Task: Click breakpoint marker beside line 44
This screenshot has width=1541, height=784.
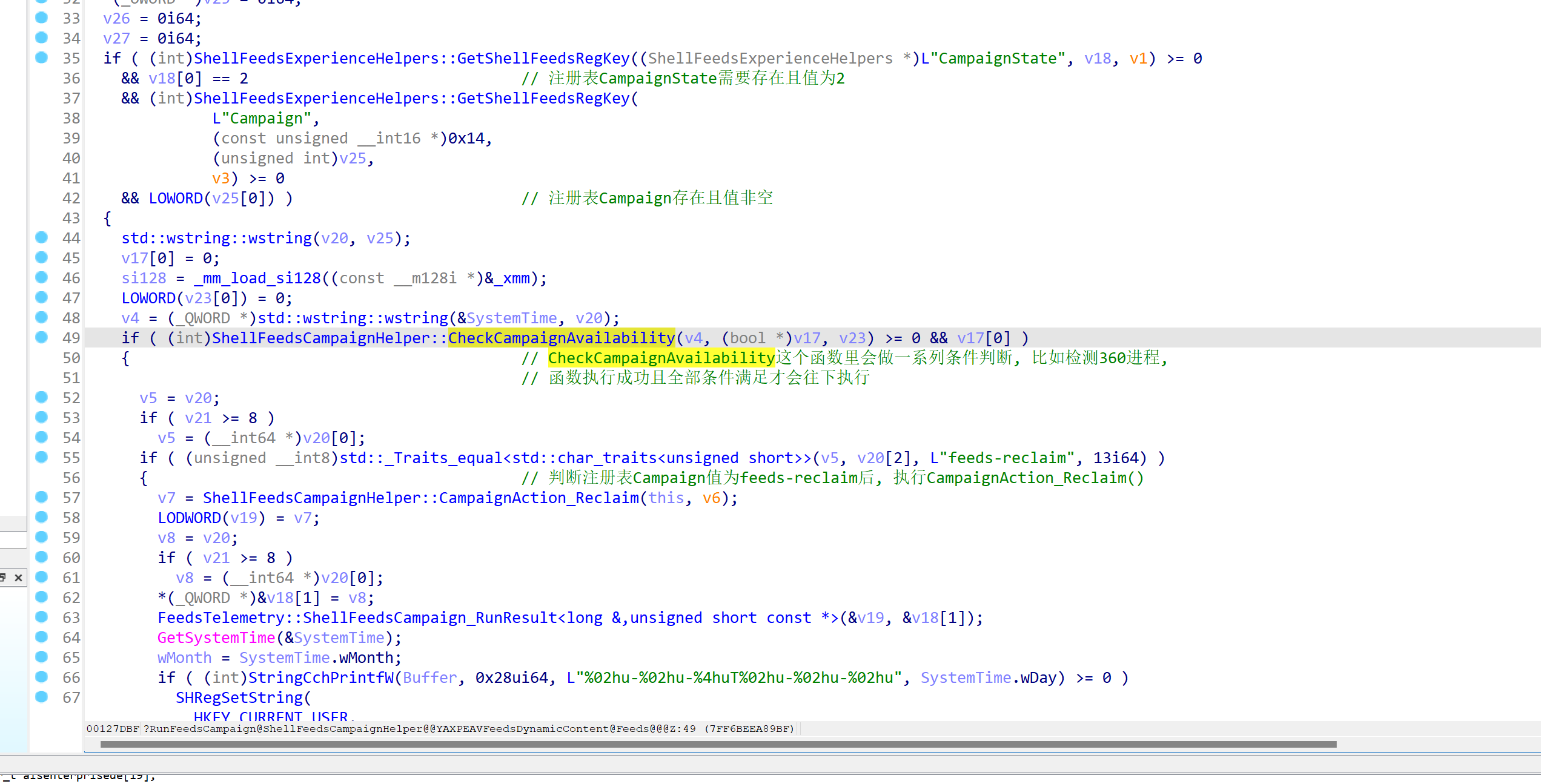Action: click(x=41, y=237)
